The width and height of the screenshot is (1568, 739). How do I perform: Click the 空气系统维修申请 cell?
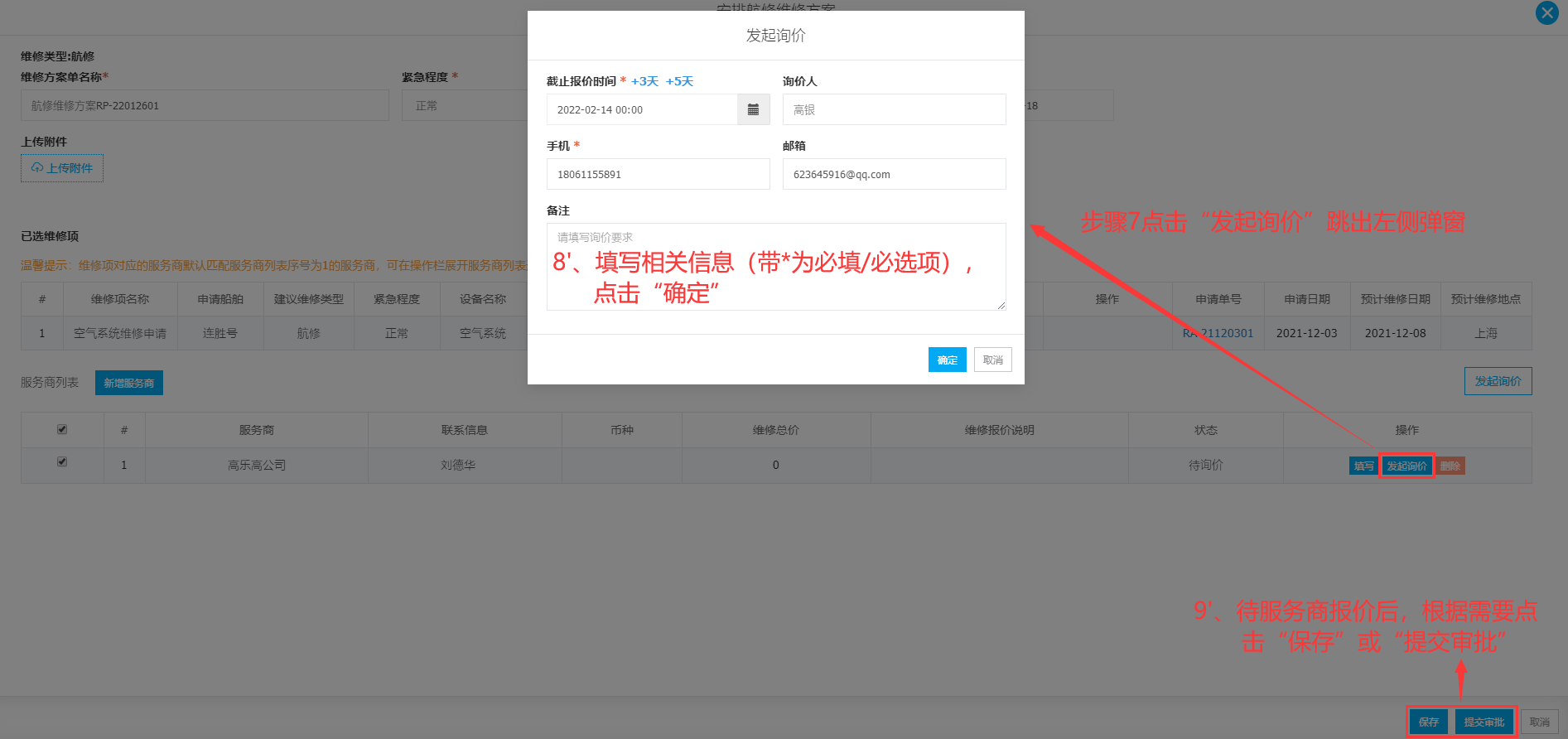pyautogui.click(x=120, y=333)
